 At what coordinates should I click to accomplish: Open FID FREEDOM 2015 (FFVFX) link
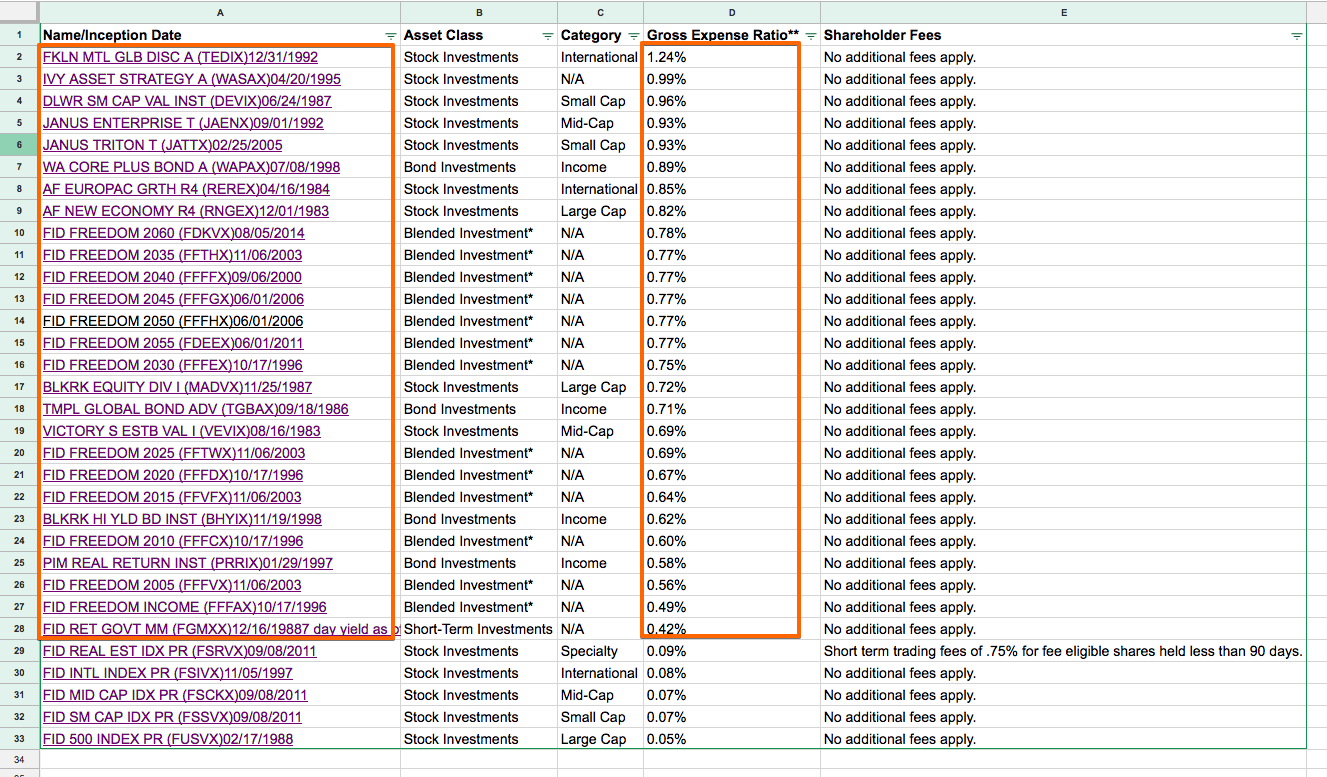pos(172,497)
